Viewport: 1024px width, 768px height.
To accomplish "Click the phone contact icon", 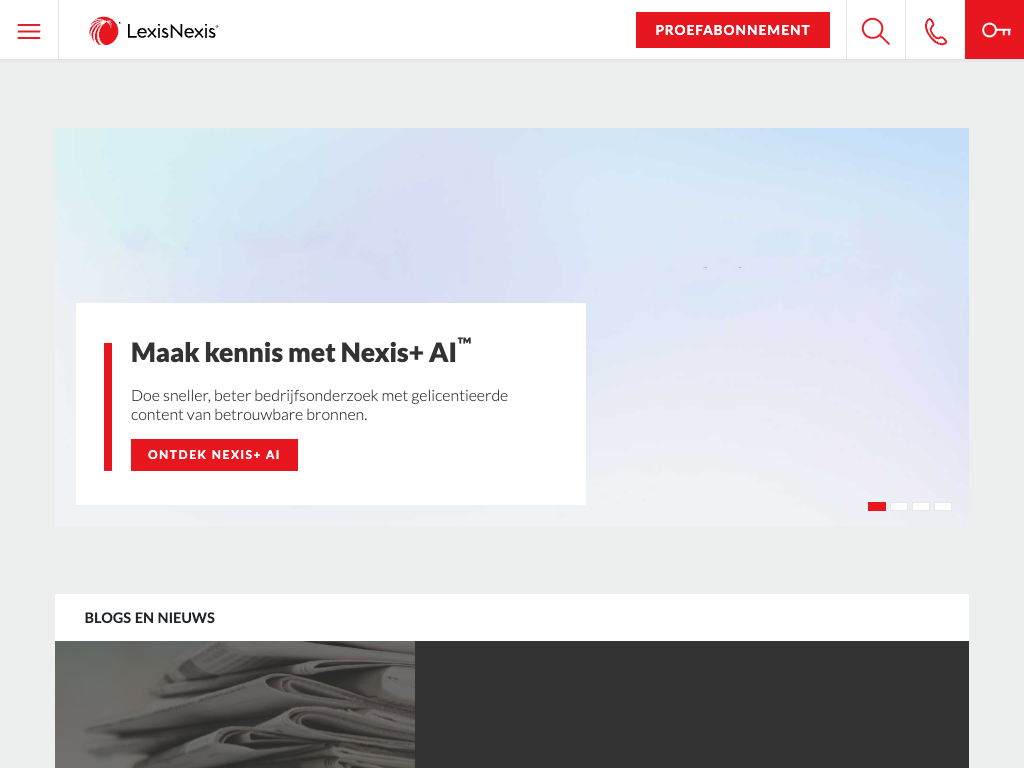I will pyautogui.click(x=935, y=31).
